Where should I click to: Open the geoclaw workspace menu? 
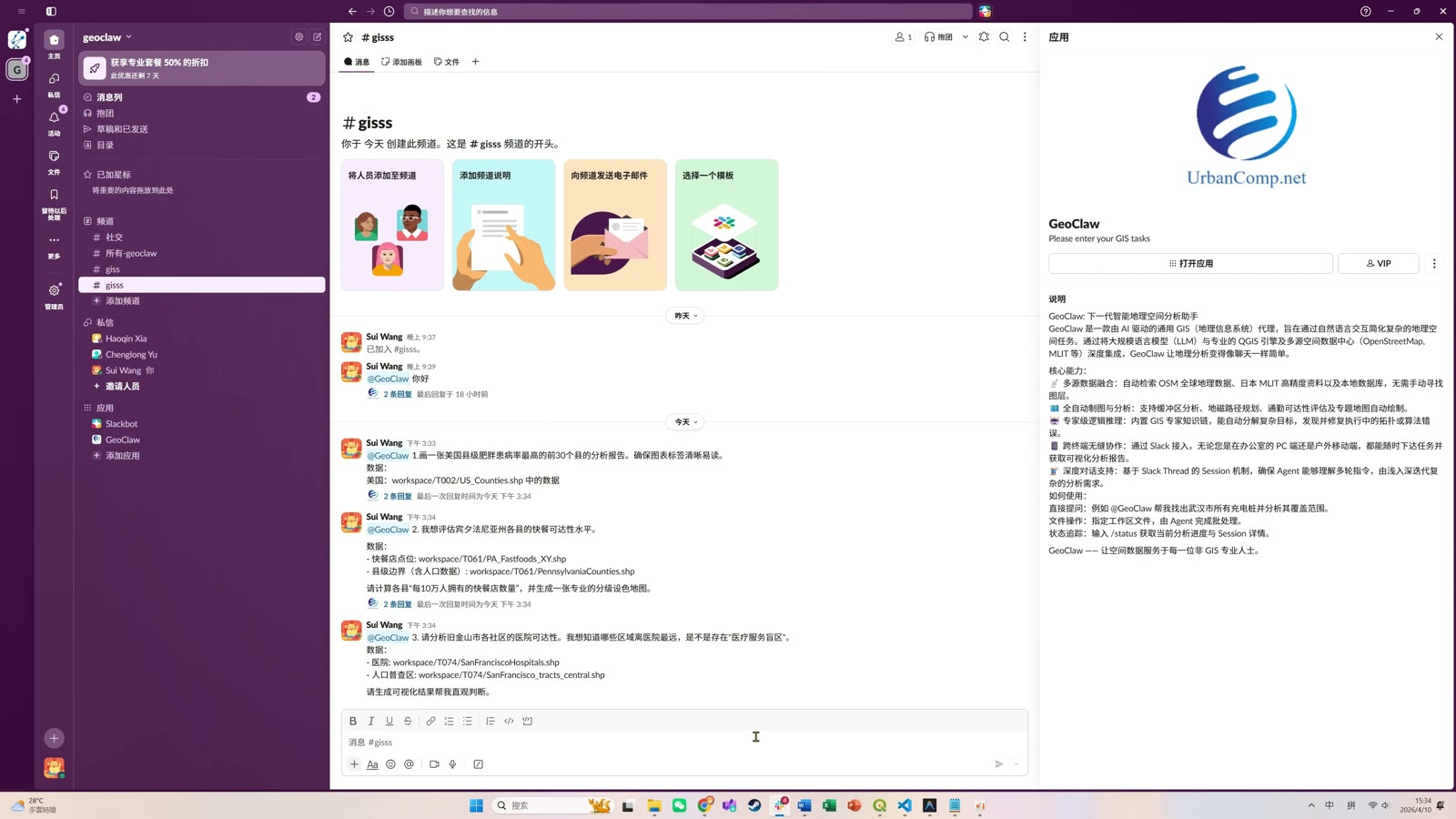click(107, 37)
